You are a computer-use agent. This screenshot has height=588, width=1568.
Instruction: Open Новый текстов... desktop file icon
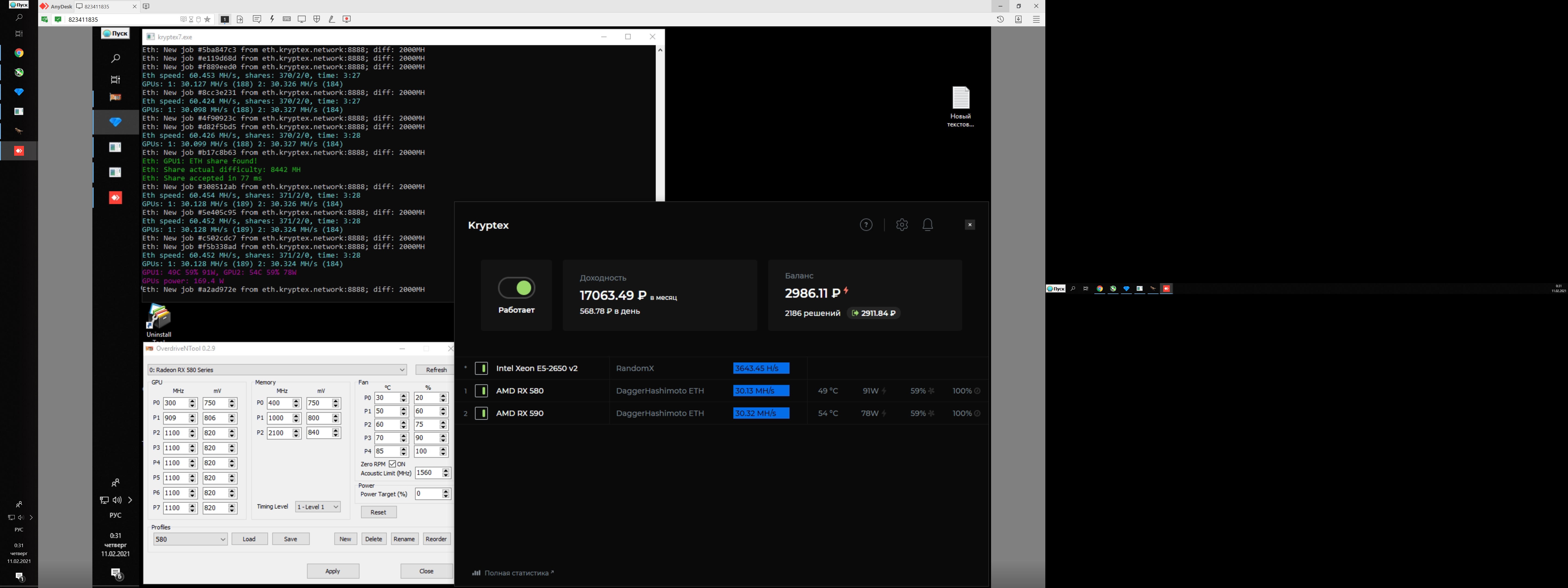coord(960,106)
